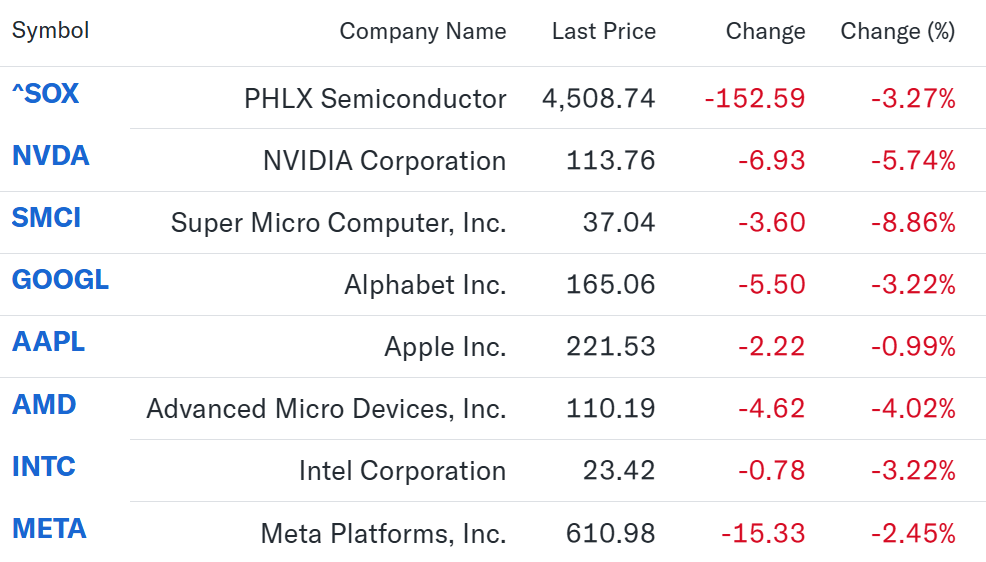Image resolution: width=986 pixels, height=562 pixels.
Task: Click the PHLX Semiconductor percent change -3.27%
Action: [913, 99]
